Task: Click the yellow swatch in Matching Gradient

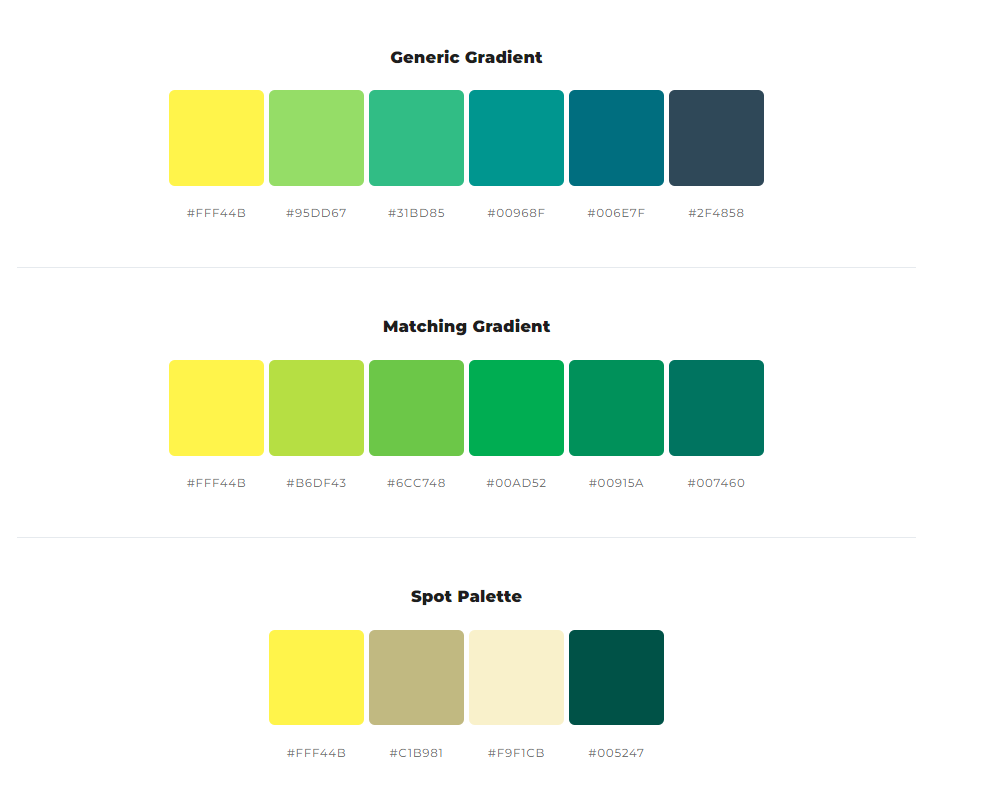Action: tap(216, 408)
